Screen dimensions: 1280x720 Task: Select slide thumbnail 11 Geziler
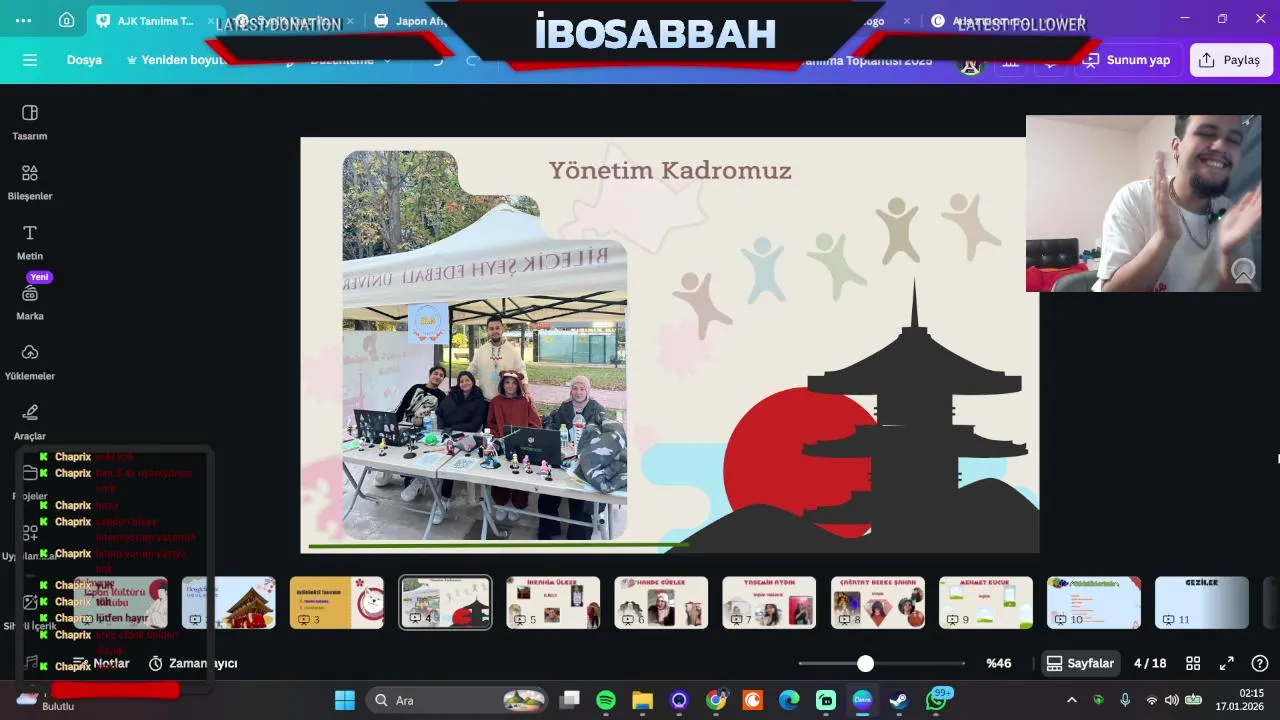(1202, 602)
